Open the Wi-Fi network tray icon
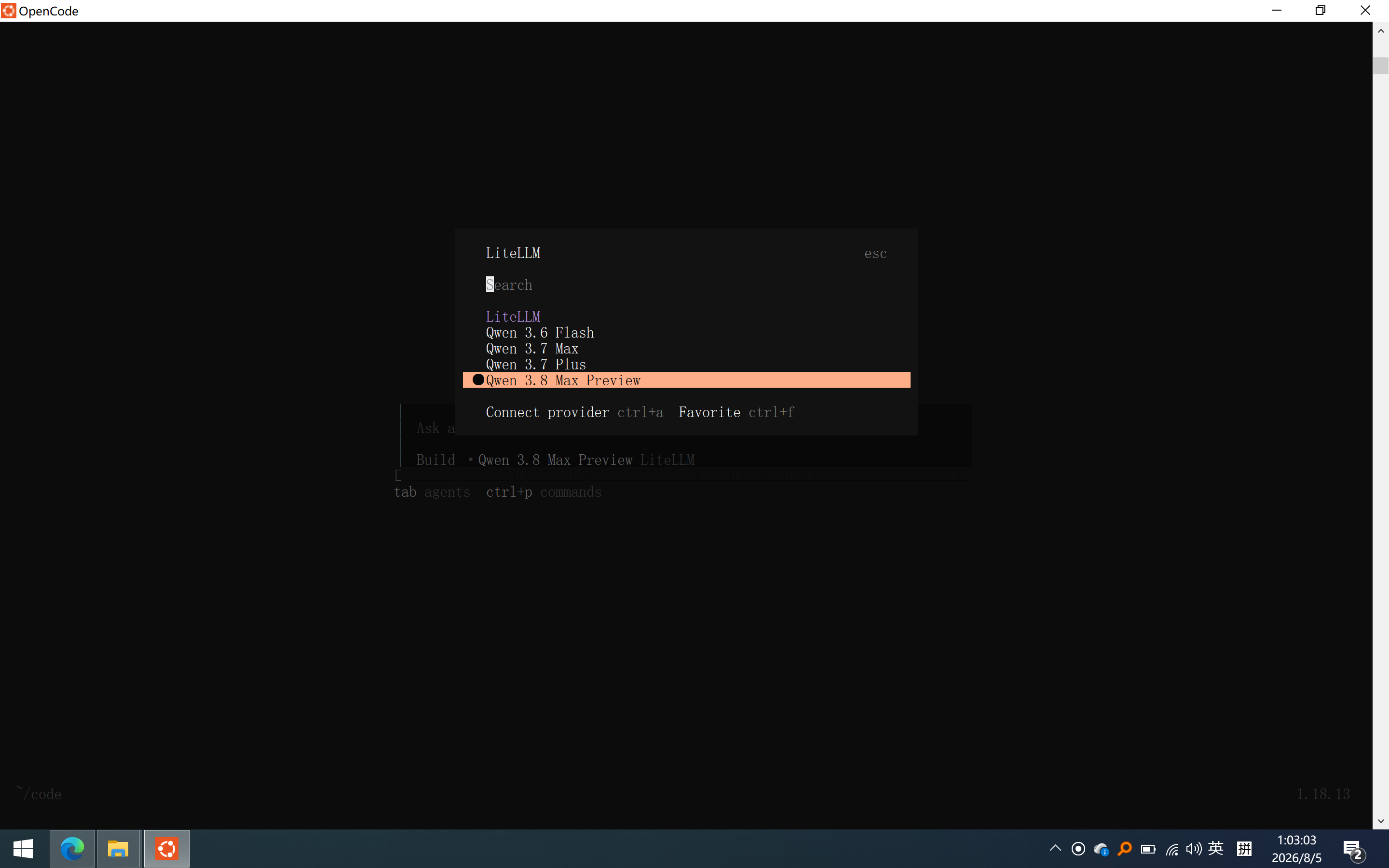Screen dimensions: 1389x868 [1171, 849]
